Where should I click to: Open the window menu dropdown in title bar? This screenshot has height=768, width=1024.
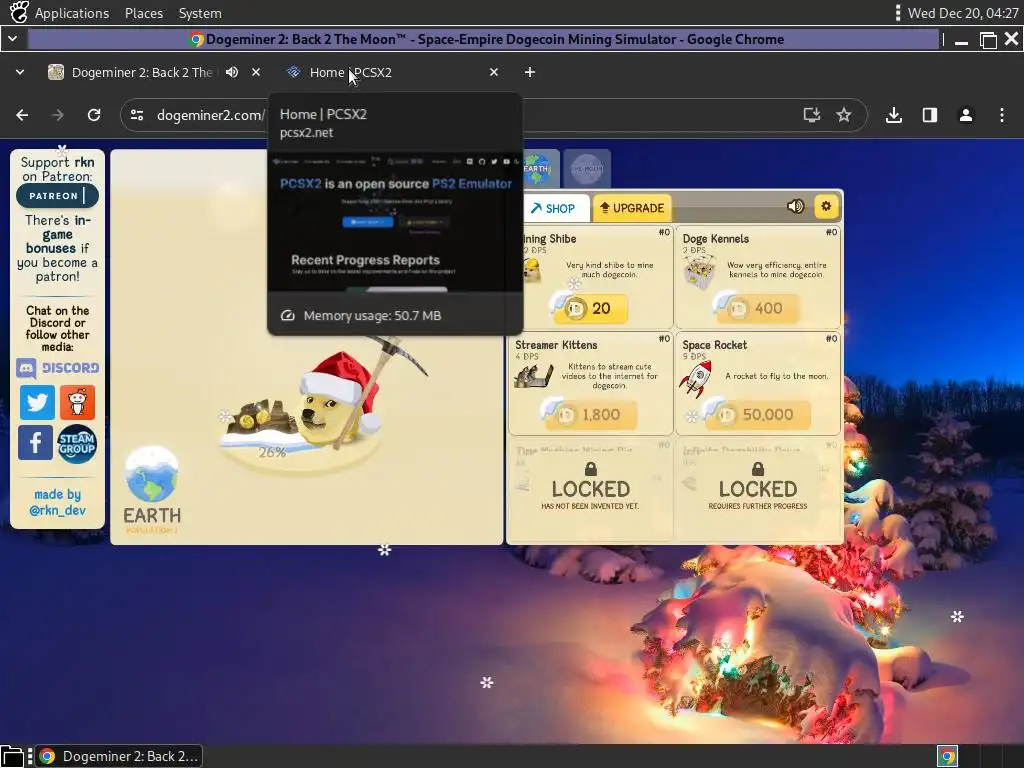(12, 39)
